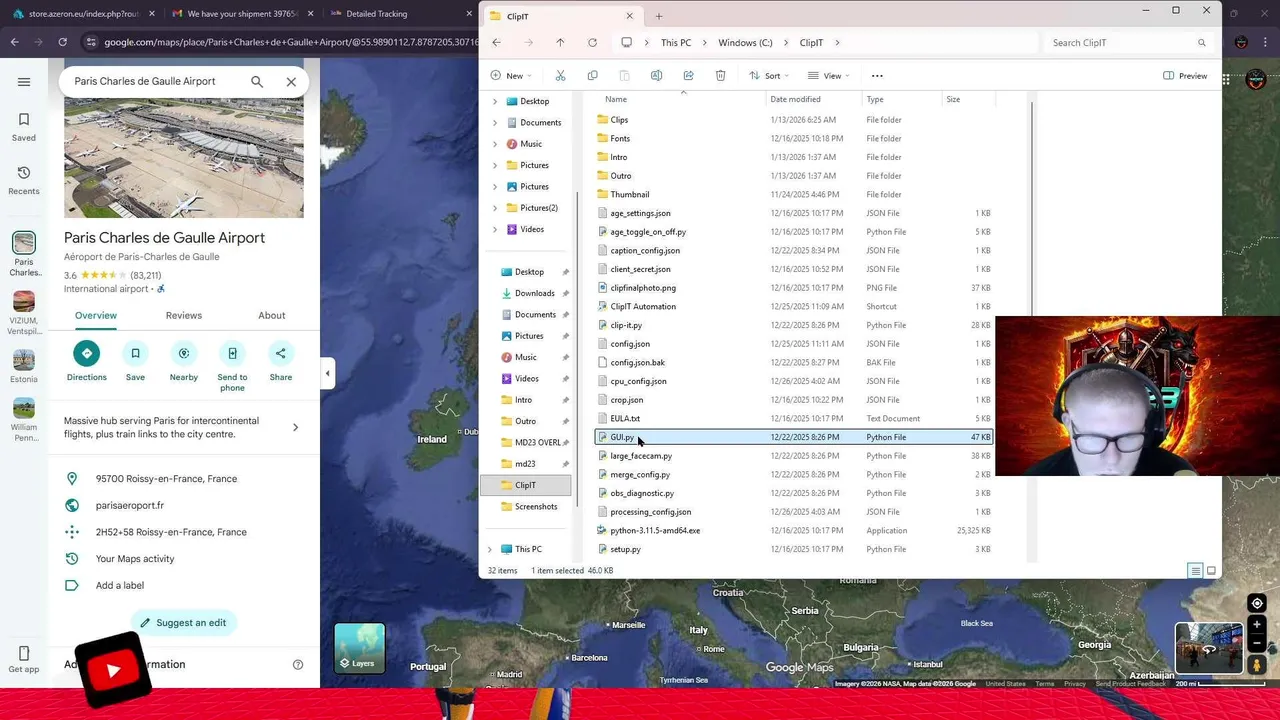The height and width of the screenshot is (720, 1280).
Task: Click the Copy icon in Explorer toolbar
Action: 592,76
